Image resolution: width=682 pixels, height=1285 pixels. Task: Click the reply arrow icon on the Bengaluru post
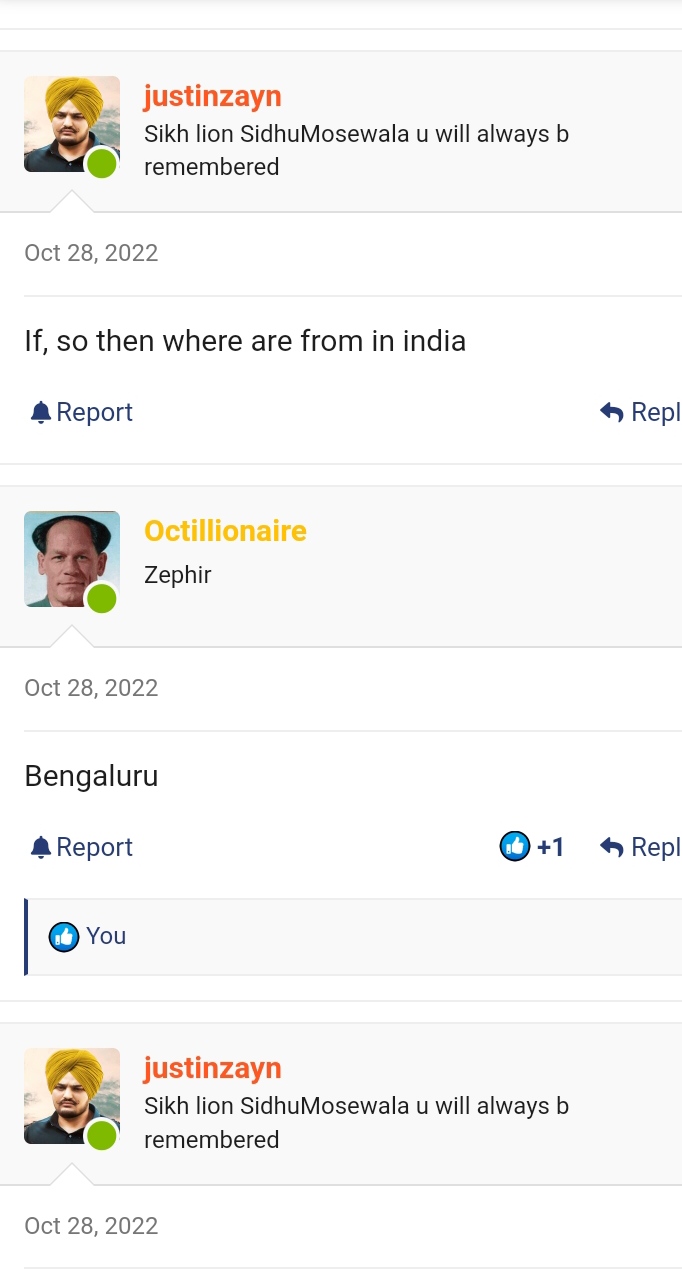612,847
